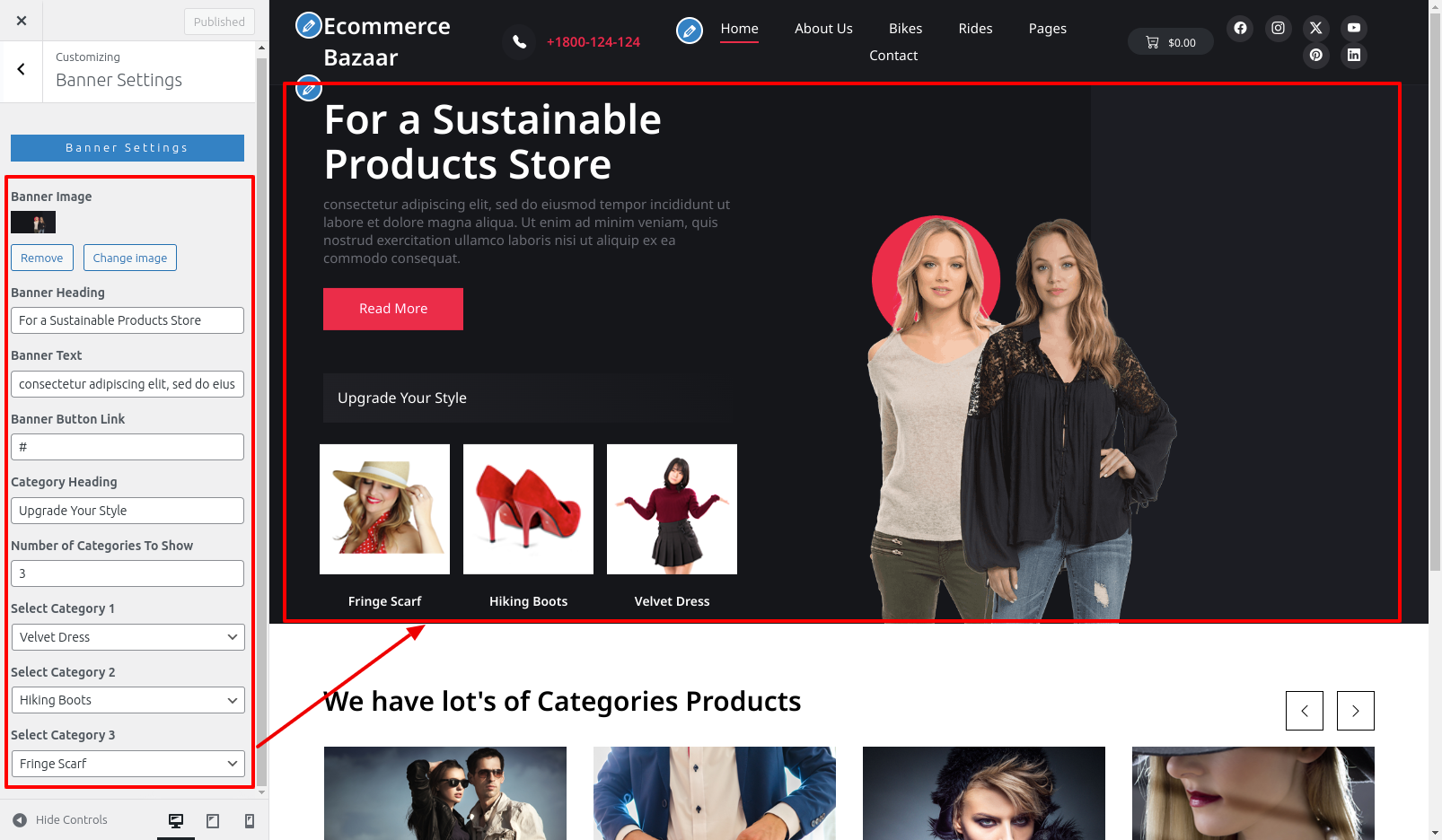
Task: Open Select Category 1 dropdown
Action: [127, 637]
